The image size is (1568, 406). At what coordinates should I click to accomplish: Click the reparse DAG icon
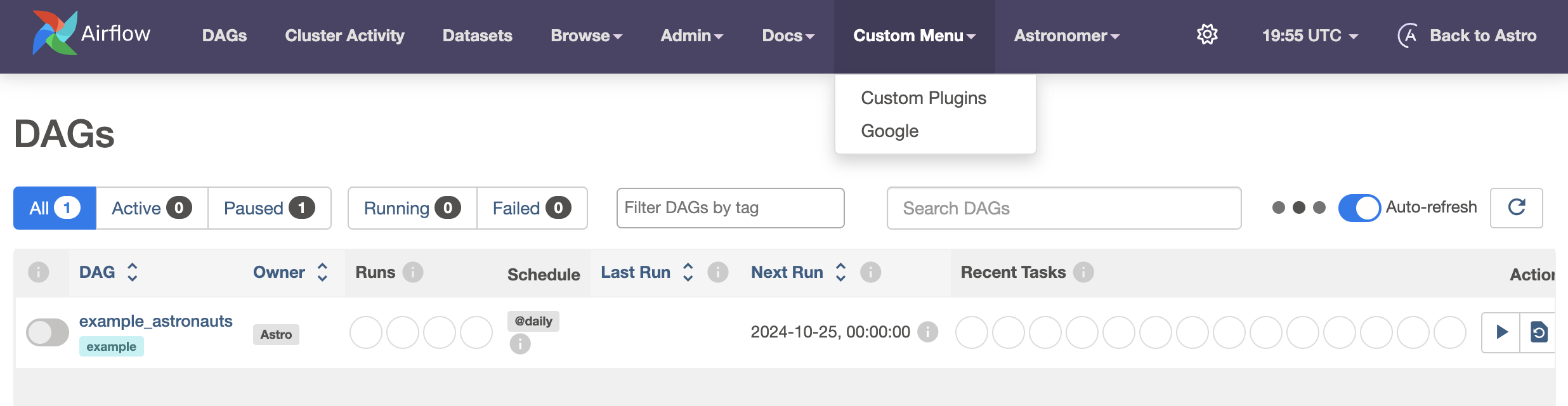click(1539, 332)
